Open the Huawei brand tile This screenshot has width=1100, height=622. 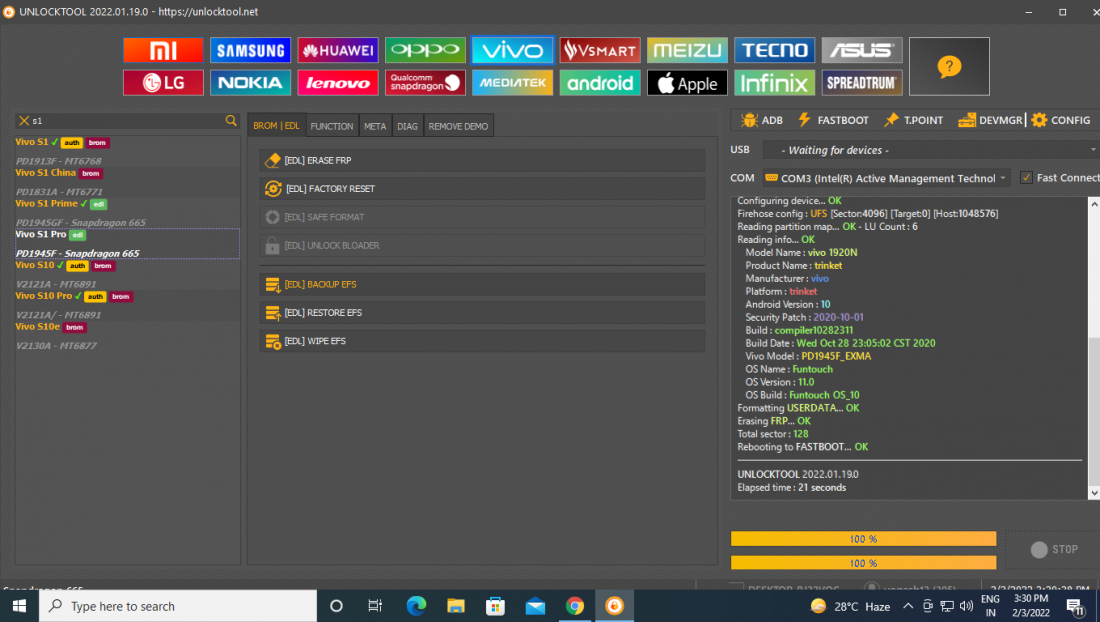(337, 50)
